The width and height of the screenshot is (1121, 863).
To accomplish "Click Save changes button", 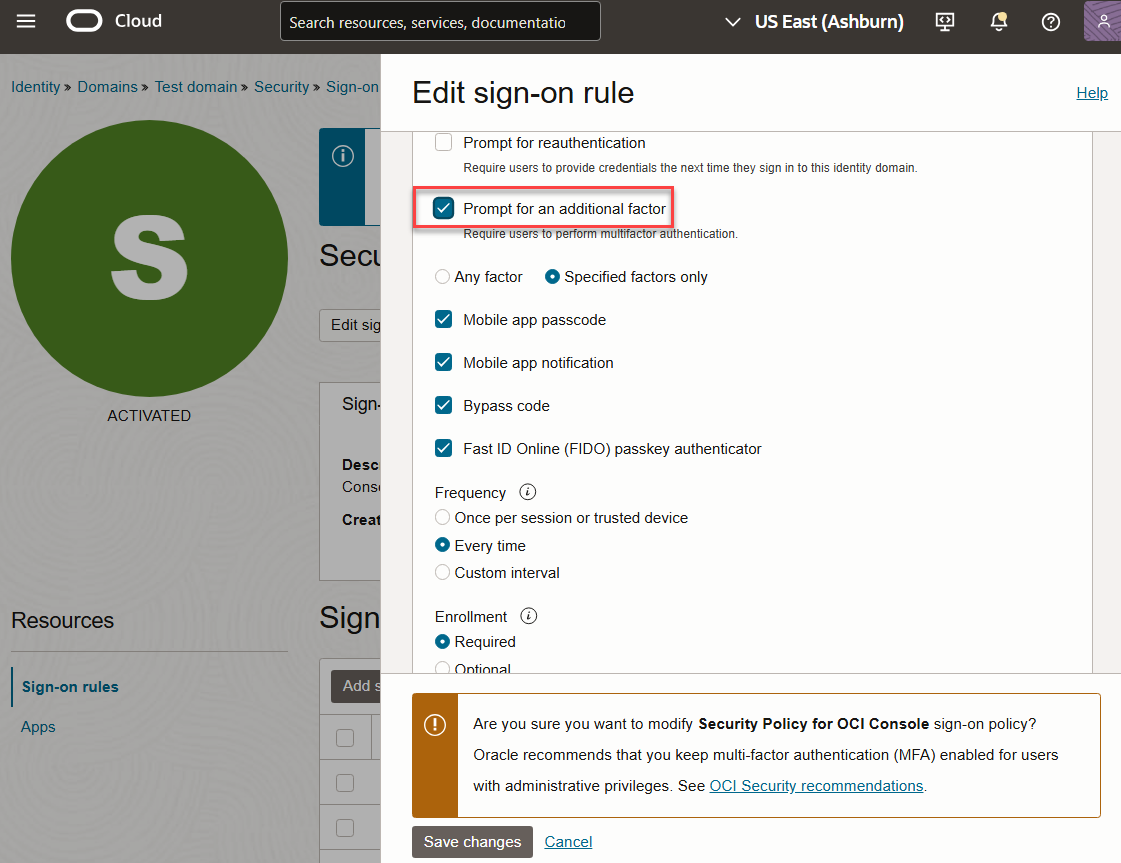I will 472,842.
